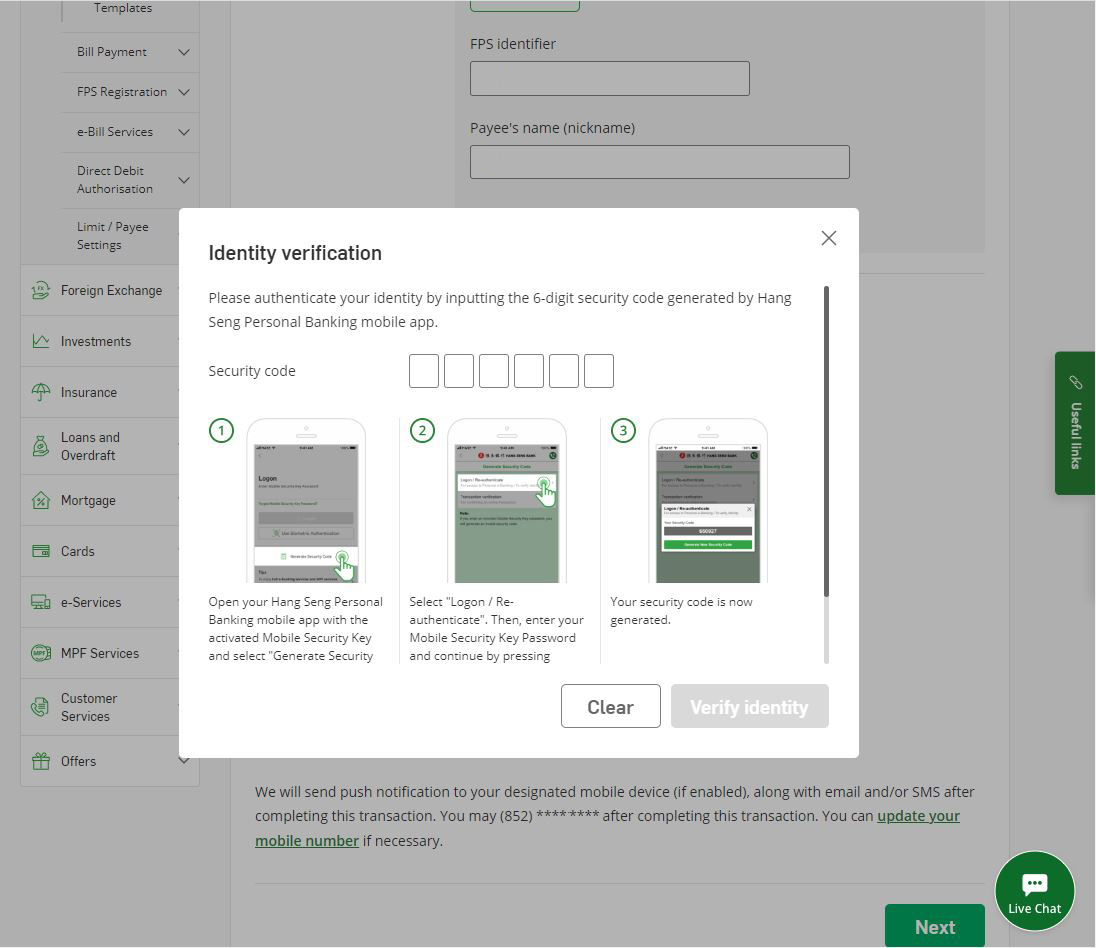
Task: Click the Loans and Overdraft money bag icon
Action: [x=41, y=446]
